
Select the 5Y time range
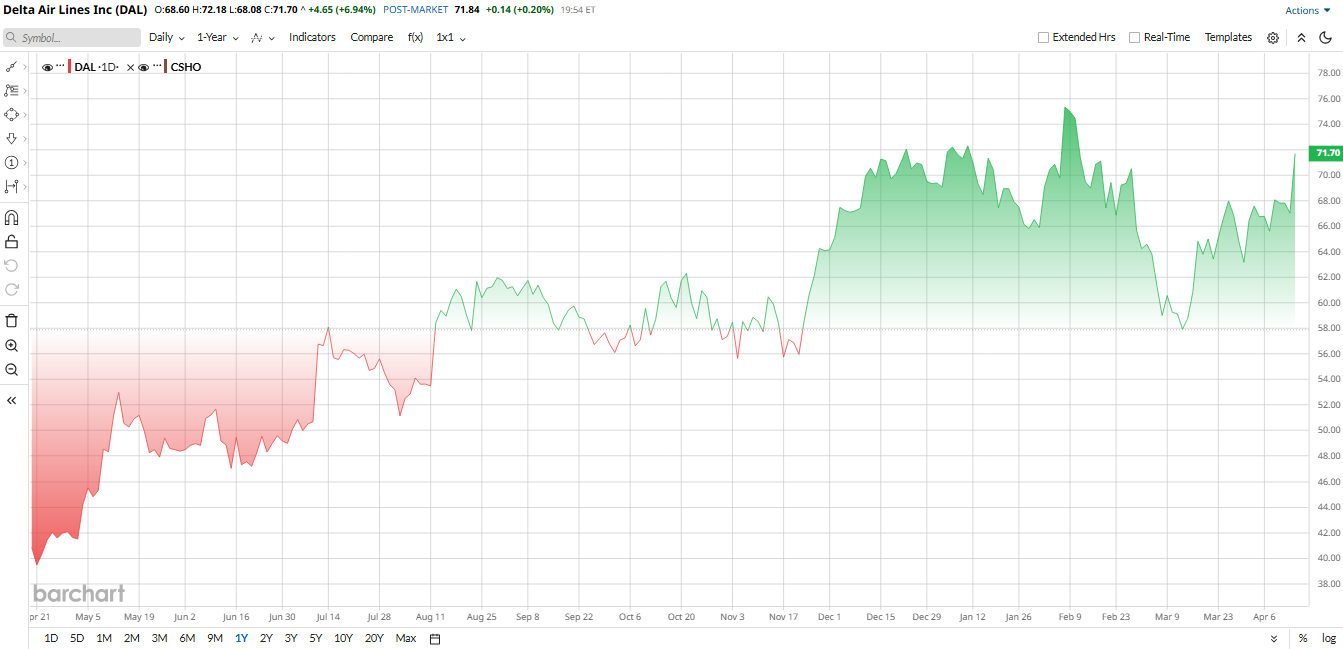coord(316,638)
